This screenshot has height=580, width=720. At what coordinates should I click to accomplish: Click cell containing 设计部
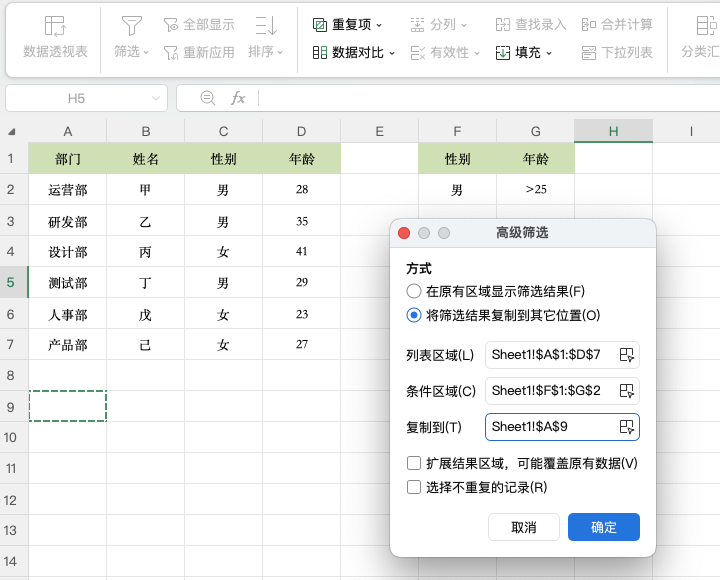(68, 252)
